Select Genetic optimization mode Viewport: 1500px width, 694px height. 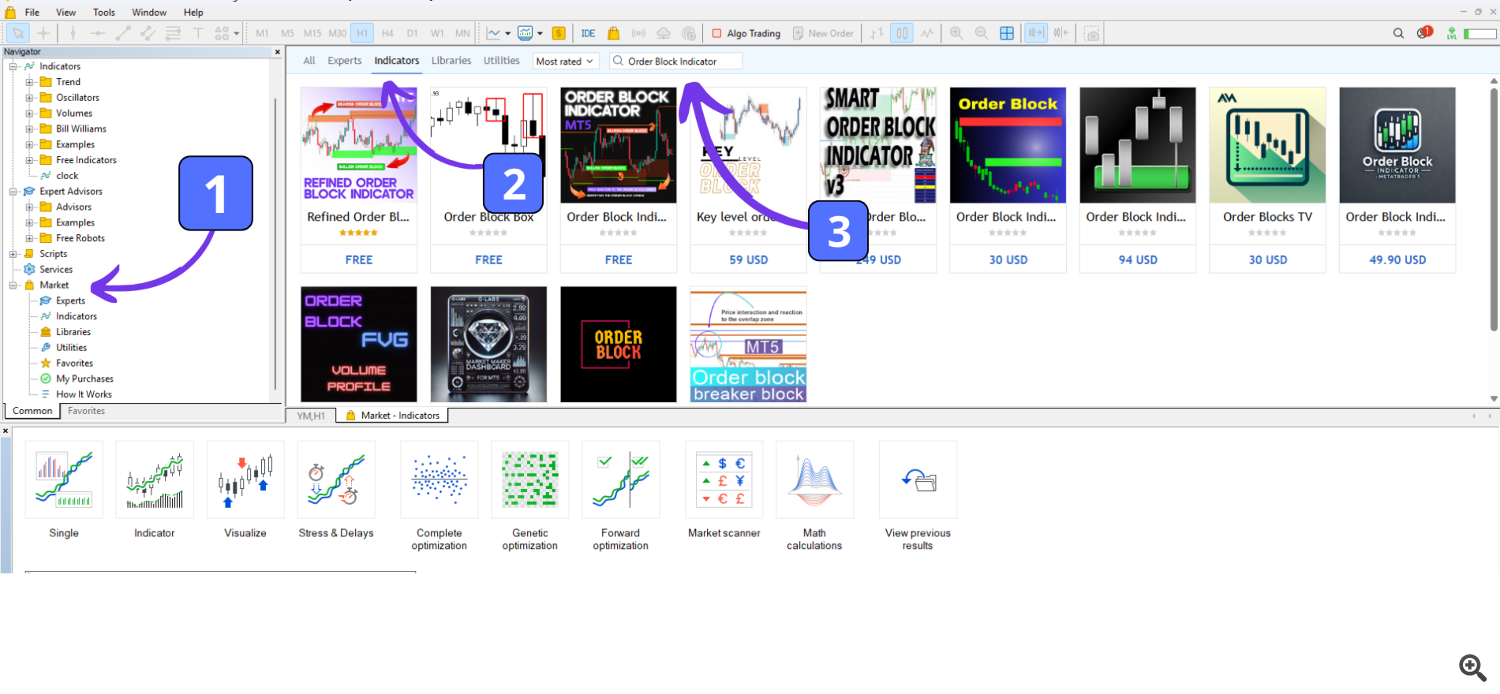tap(530, 497)
